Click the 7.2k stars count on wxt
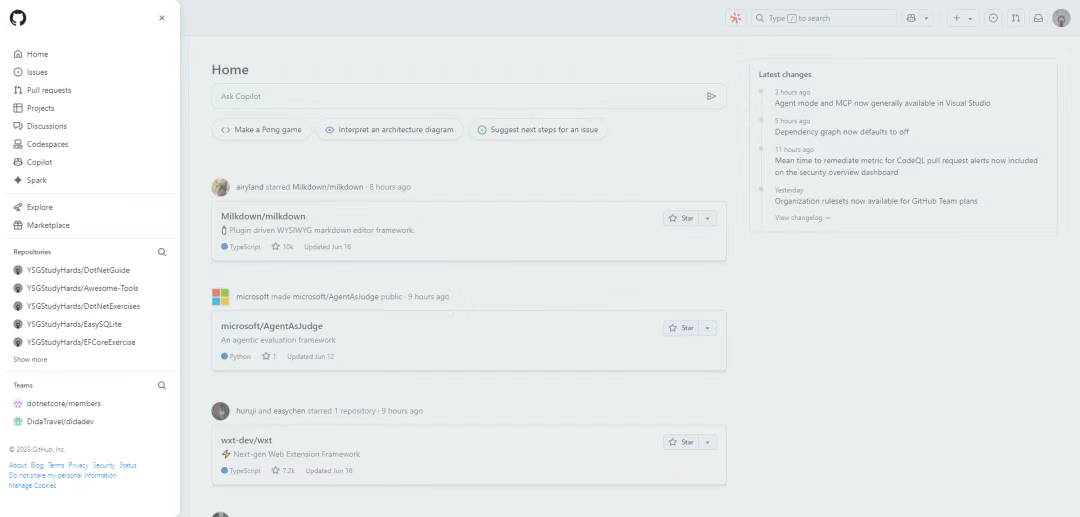 point(283,471)
